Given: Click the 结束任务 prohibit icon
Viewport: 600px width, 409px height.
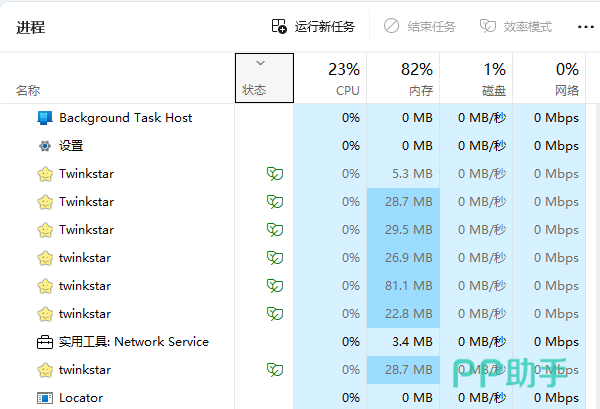Looking at the screenshot, I should [391, 26].
